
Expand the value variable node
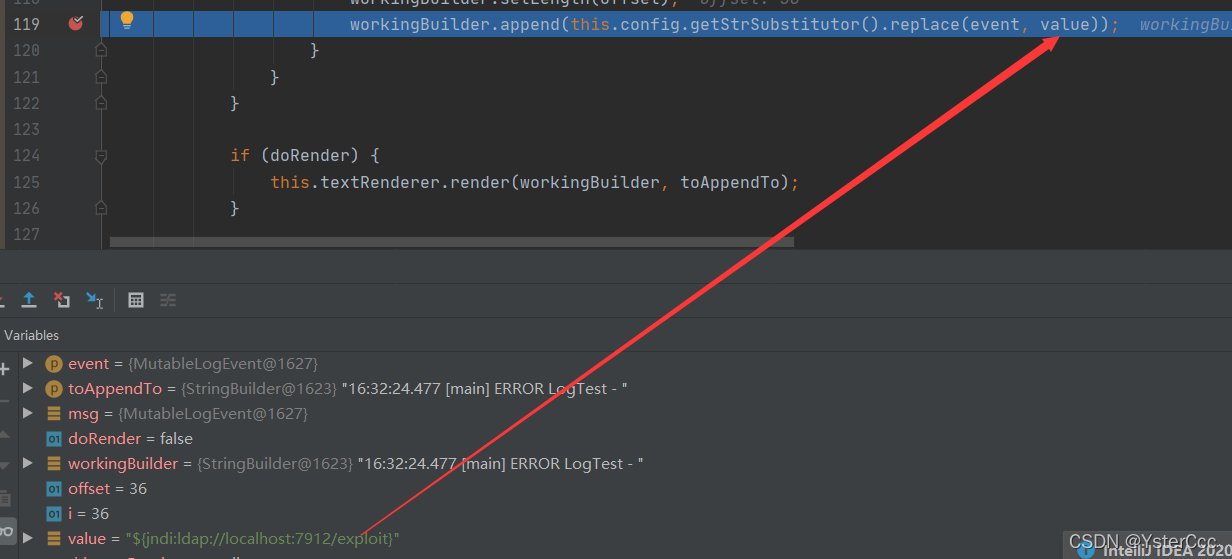point(28,539)
